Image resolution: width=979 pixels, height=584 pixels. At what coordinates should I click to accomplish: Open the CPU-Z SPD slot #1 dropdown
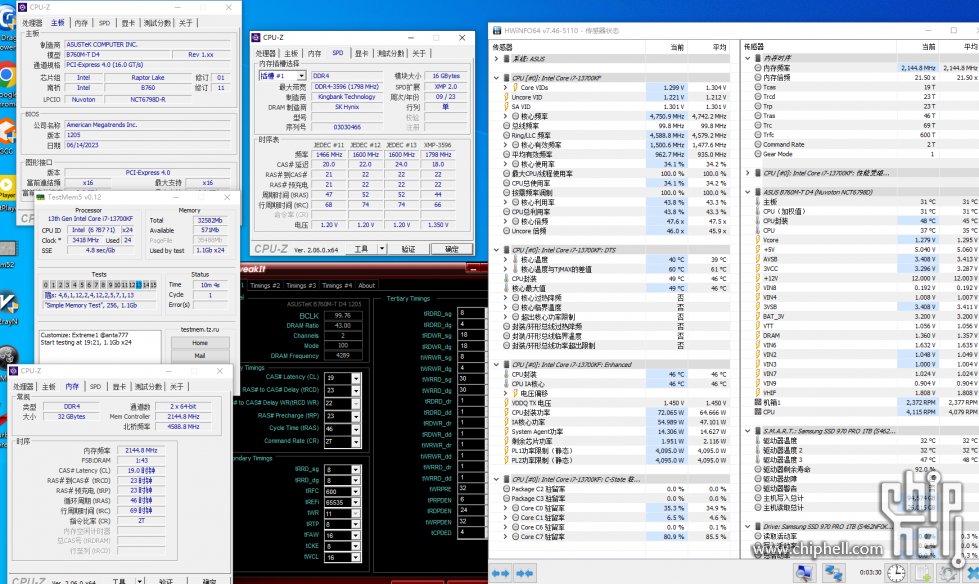(301, 76)
